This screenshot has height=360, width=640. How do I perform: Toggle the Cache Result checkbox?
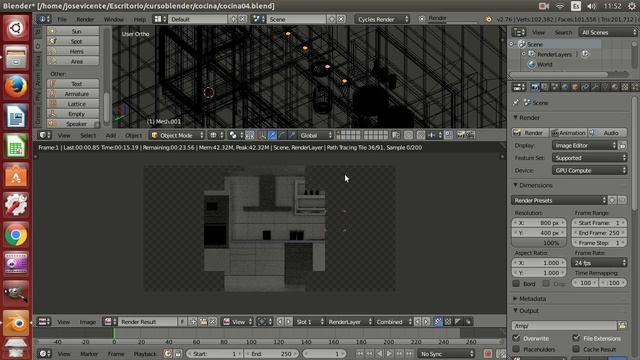point(576,349)
